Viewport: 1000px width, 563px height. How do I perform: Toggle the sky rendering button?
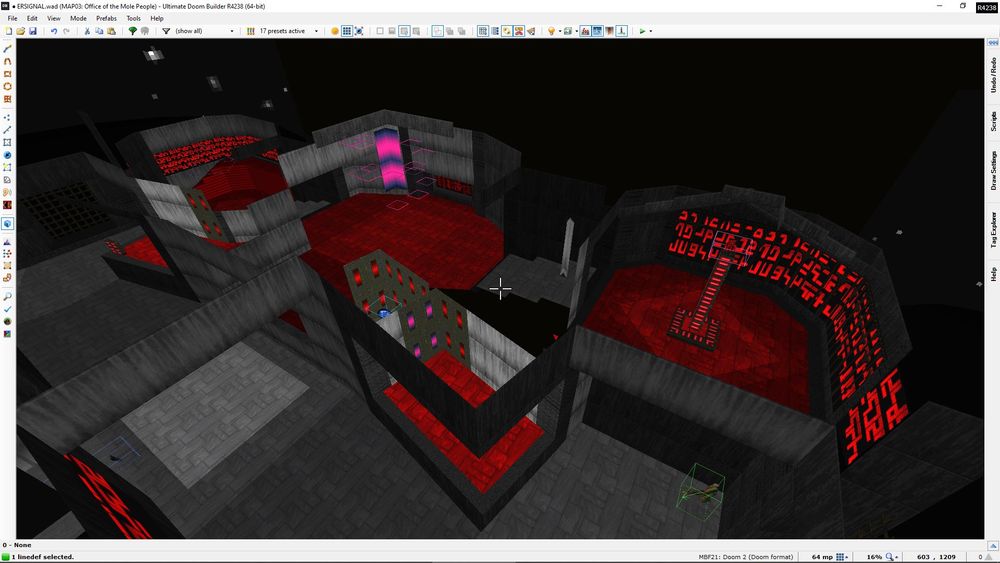coord(598,31)
